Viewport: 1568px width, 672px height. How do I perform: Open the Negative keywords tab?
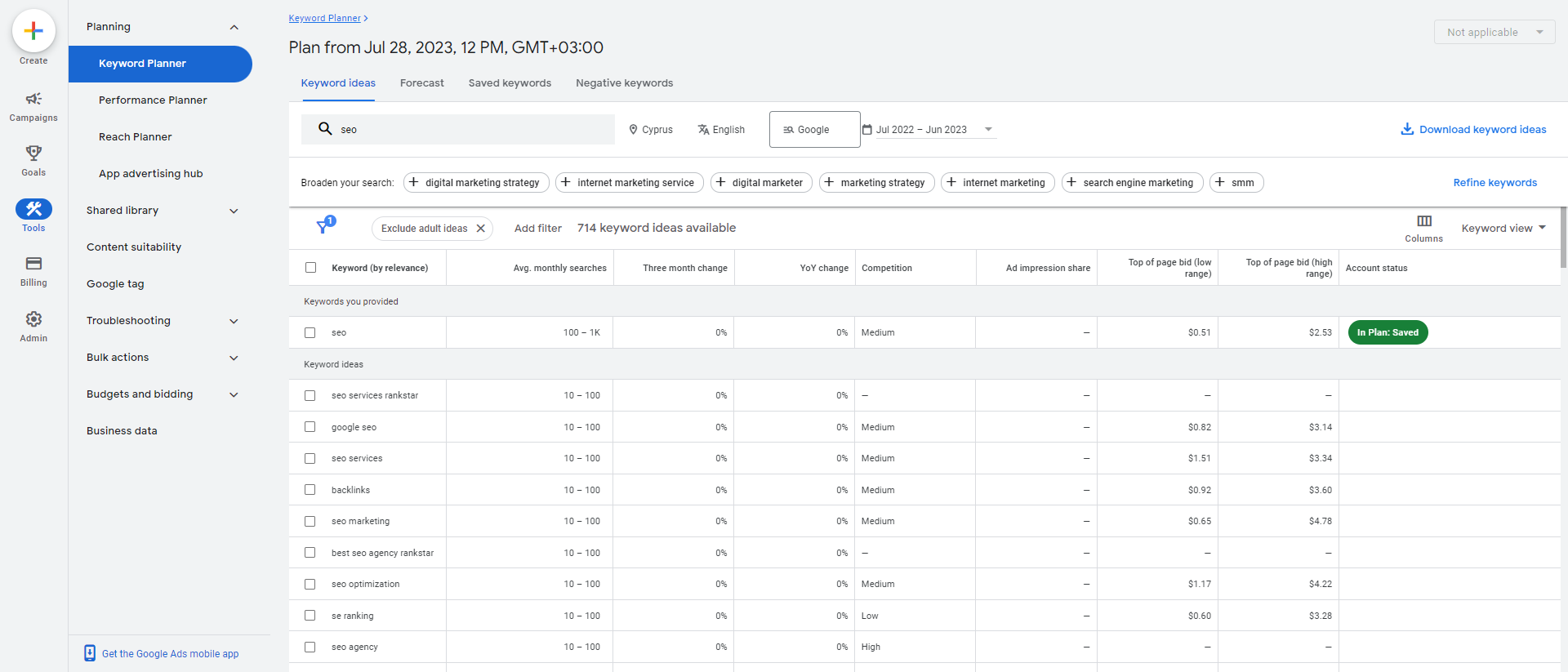625,82
